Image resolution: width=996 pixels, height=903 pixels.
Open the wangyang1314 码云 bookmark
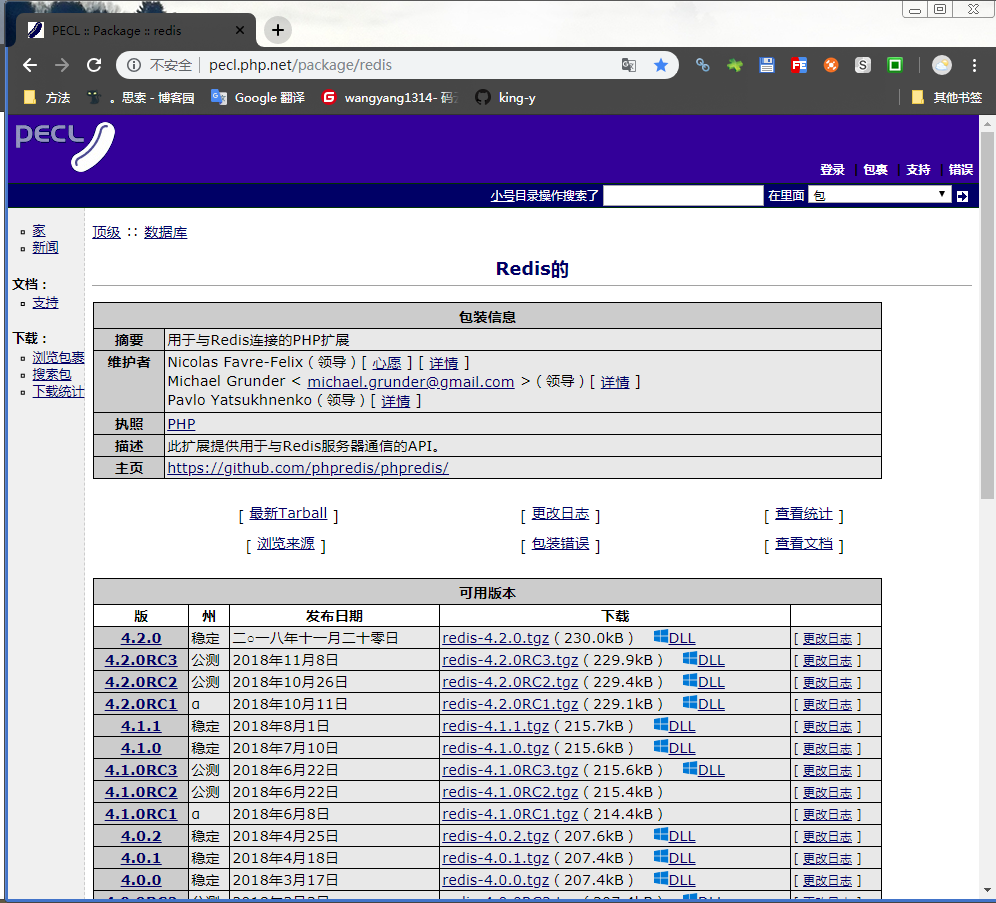pos(389,98)
